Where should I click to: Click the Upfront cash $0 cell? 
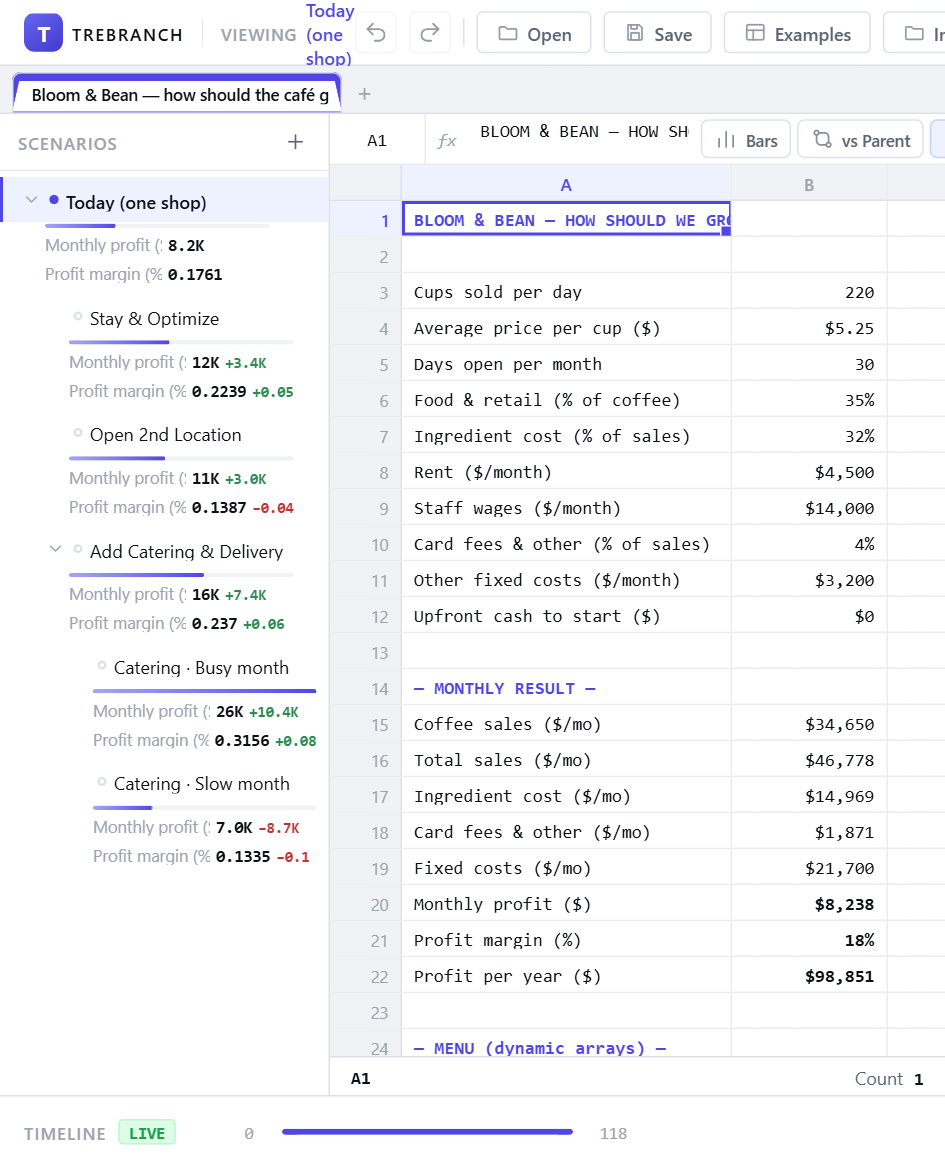tap(809, 616)
